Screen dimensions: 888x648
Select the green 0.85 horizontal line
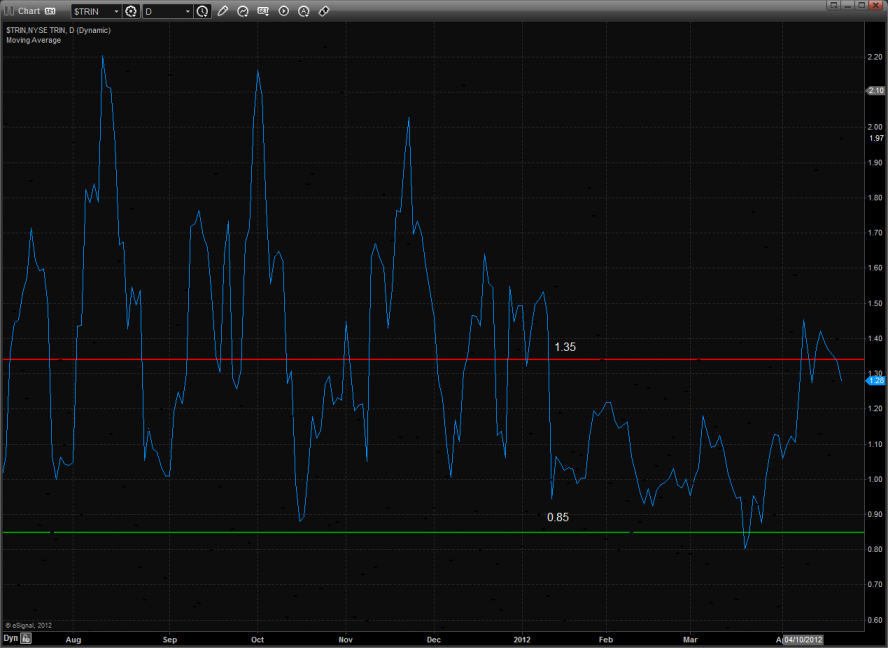(x=300, y=532)
